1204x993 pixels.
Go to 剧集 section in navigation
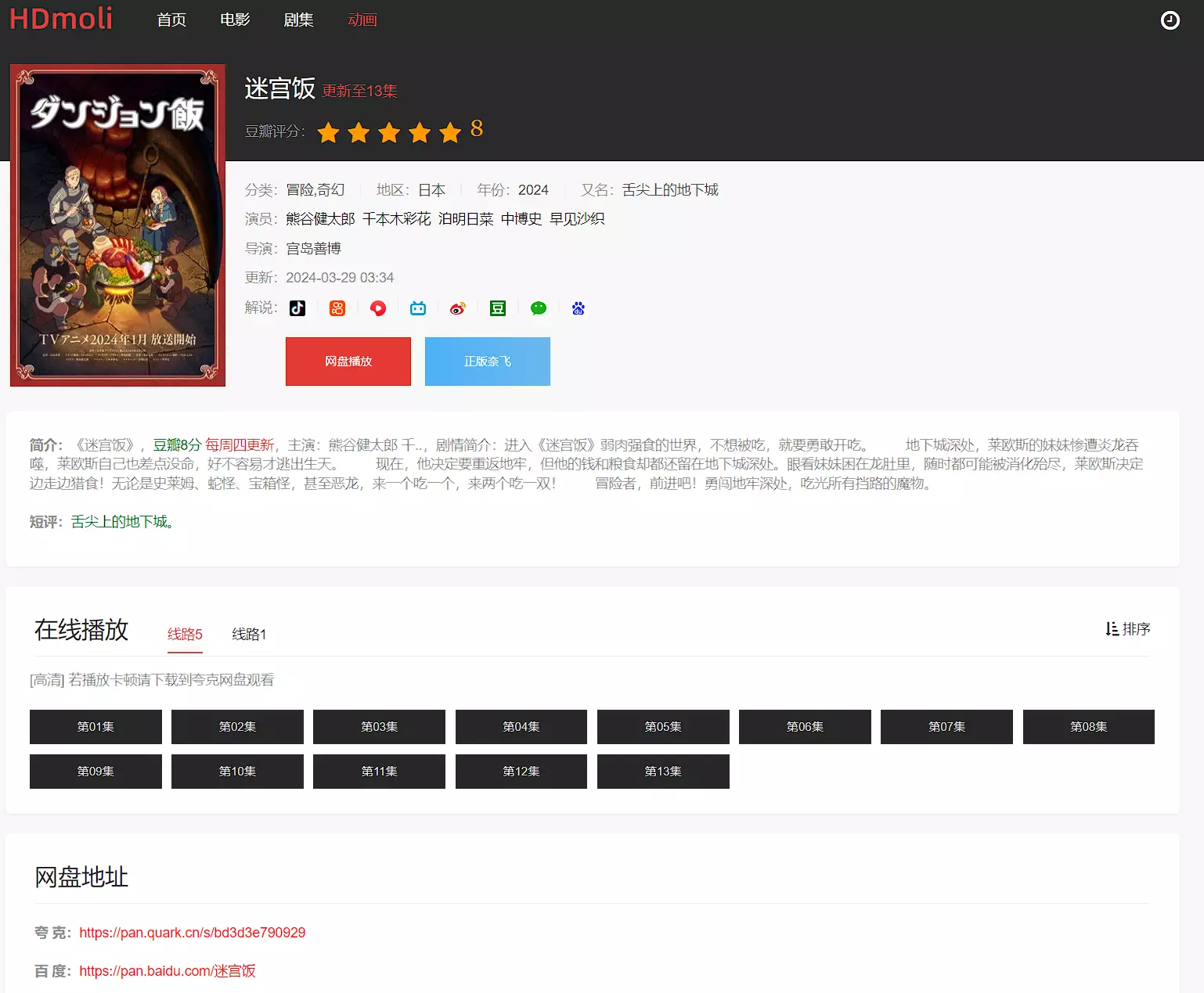click(298, 20)
